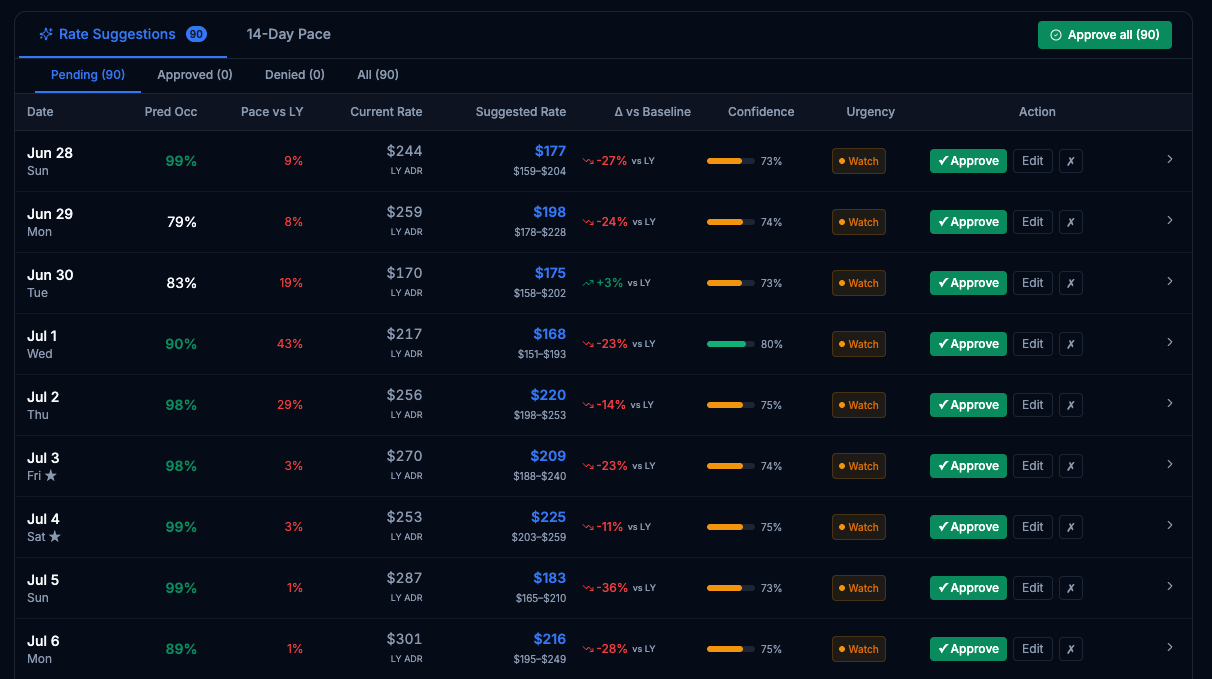Expand the Jul 2 row details chevron
The width and height of the screenshot is (1212, 679).
(x=1169, y=403)
